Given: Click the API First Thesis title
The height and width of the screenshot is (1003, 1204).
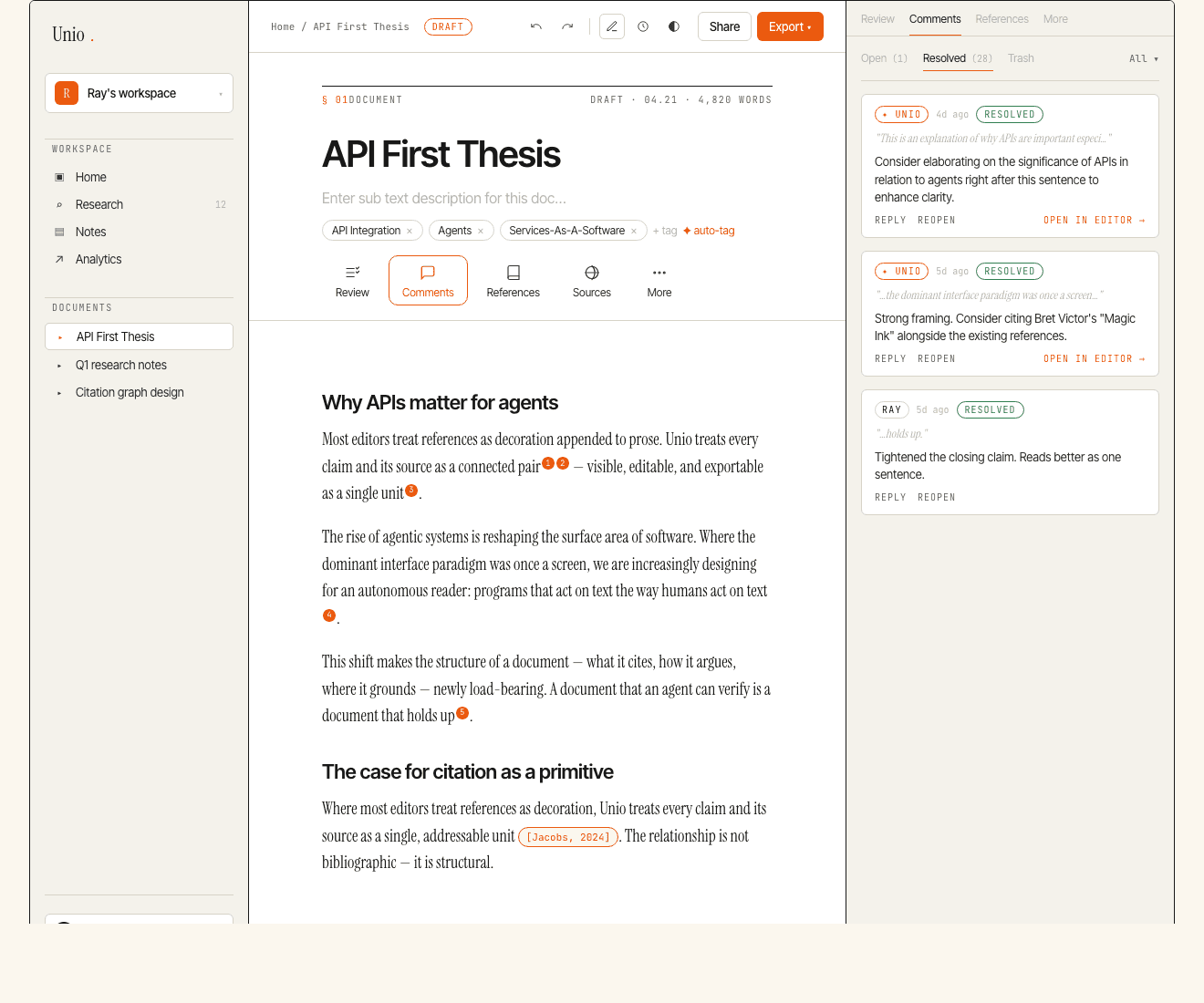Looking at the screenshot, I should [441, 154].
